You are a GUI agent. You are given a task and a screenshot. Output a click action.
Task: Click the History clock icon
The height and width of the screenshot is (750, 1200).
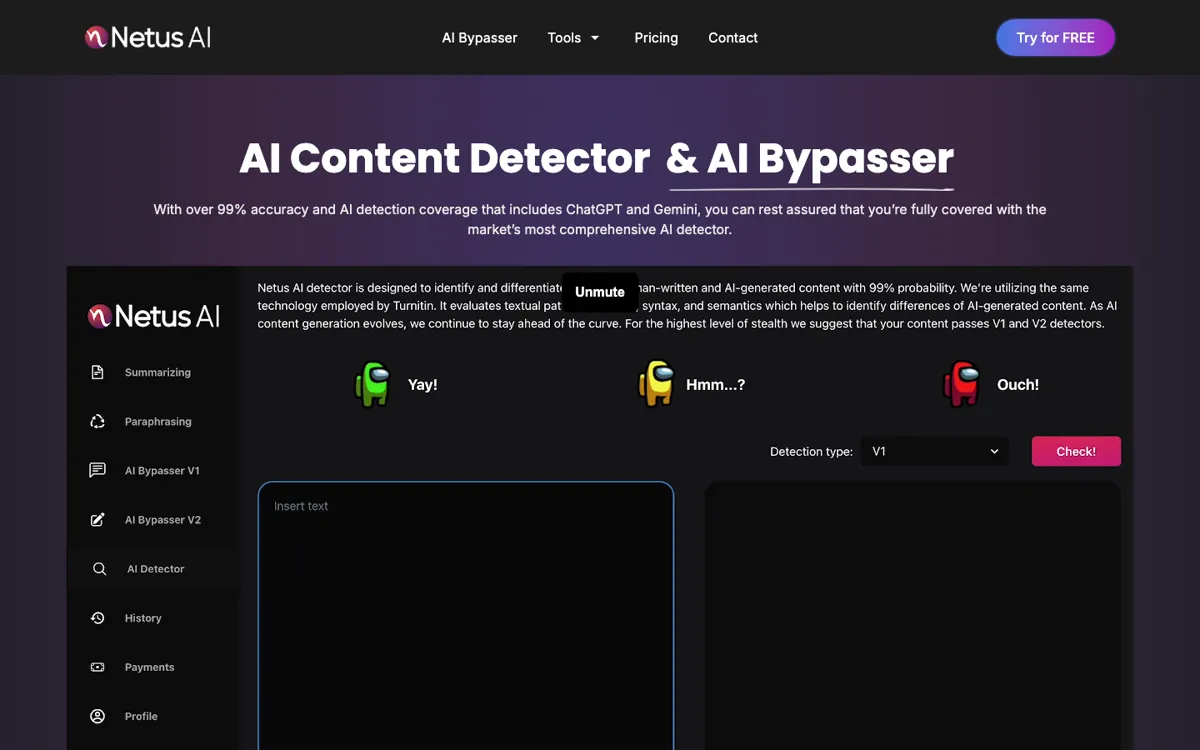[98, 618]
